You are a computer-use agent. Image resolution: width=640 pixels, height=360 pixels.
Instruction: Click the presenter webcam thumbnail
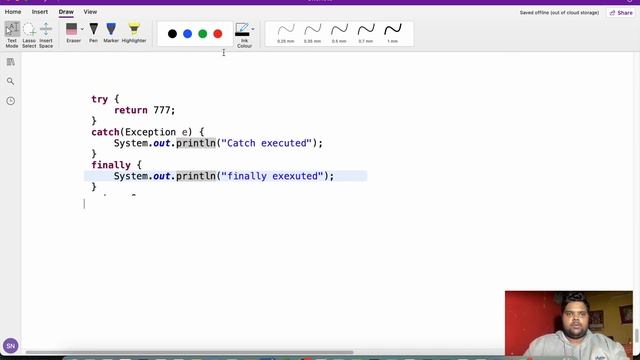pyautogui.click(x=569, y=323)
